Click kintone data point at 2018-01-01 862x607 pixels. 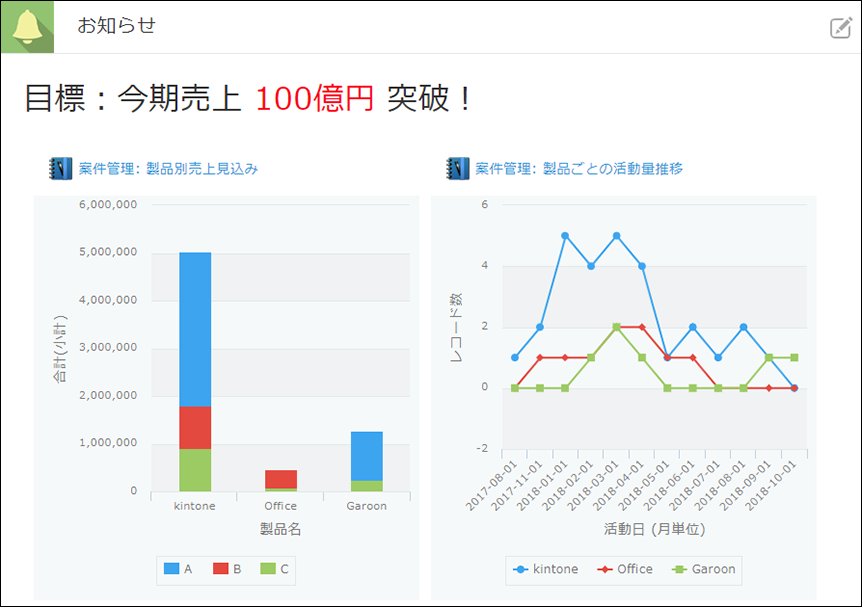point(565,236)
